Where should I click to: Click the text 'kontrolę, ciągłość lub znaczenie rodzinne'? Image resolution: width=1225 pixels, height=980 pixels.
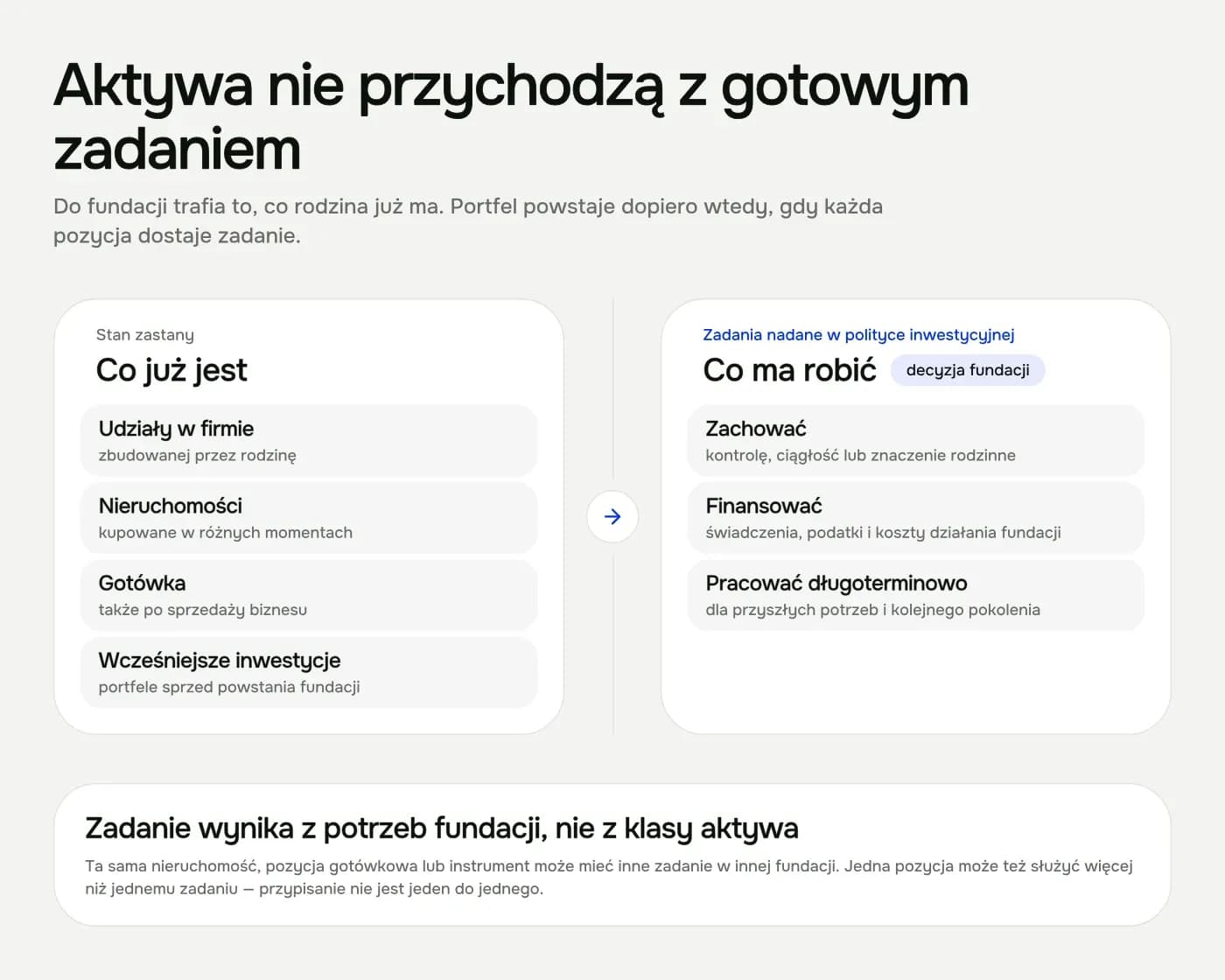pos(861,456)
